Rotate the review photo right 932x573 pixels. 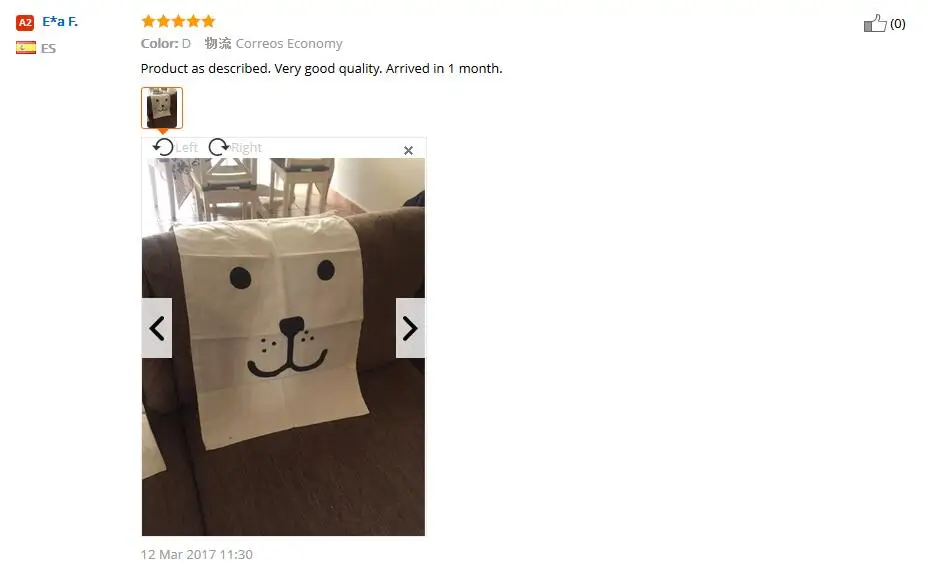pos(219,147)
